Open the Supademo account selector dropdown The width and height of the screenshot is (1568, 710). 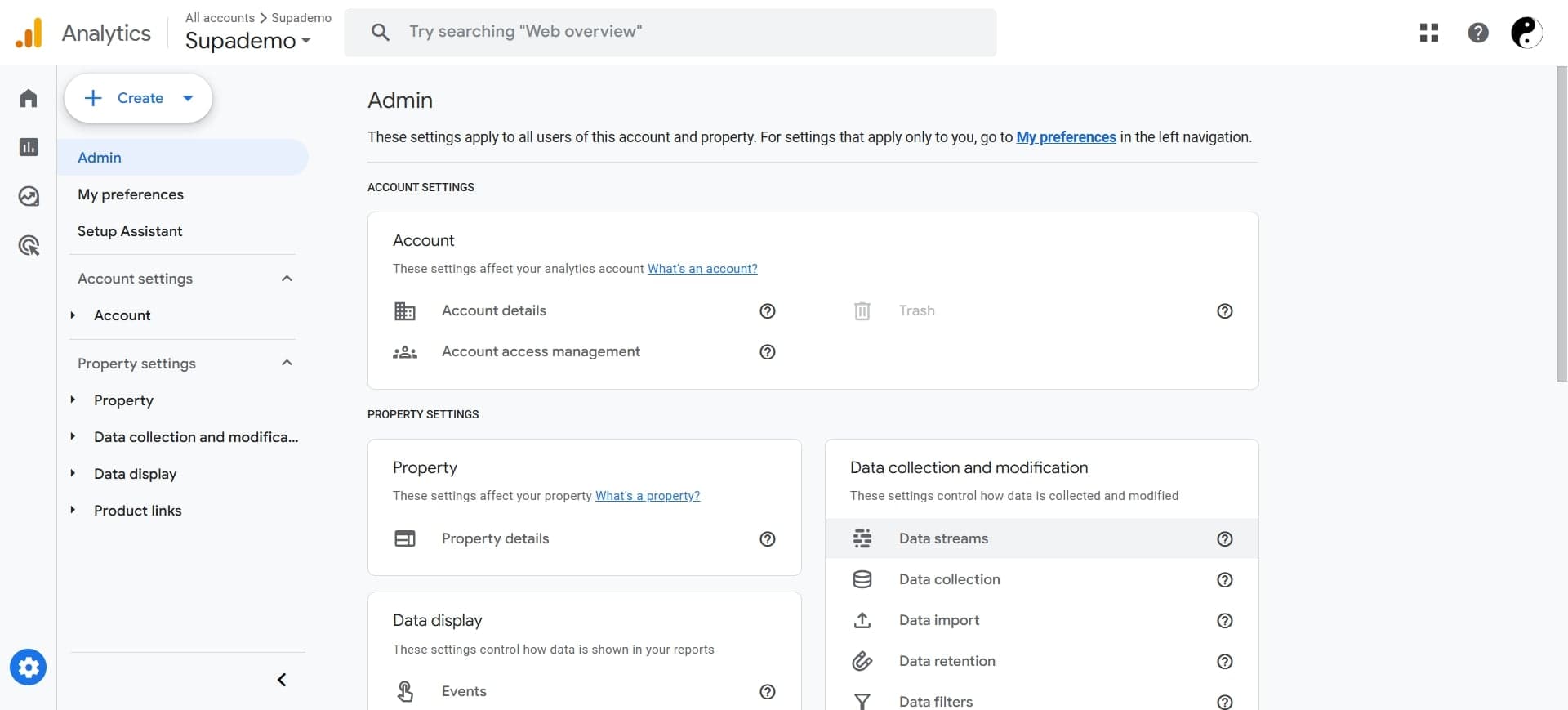(247, 40)
